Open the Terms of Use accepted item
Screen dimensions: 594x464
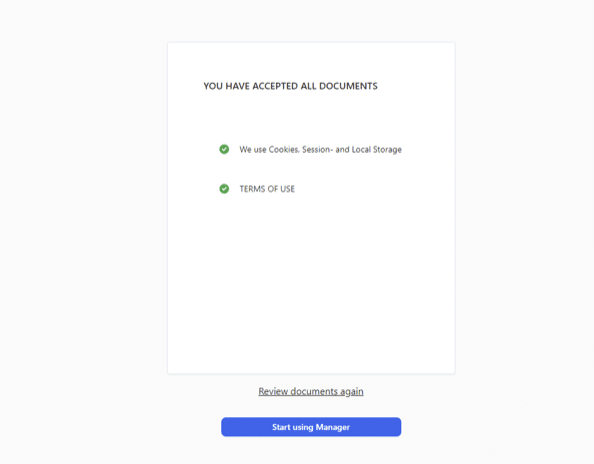[x=267, y=189]
